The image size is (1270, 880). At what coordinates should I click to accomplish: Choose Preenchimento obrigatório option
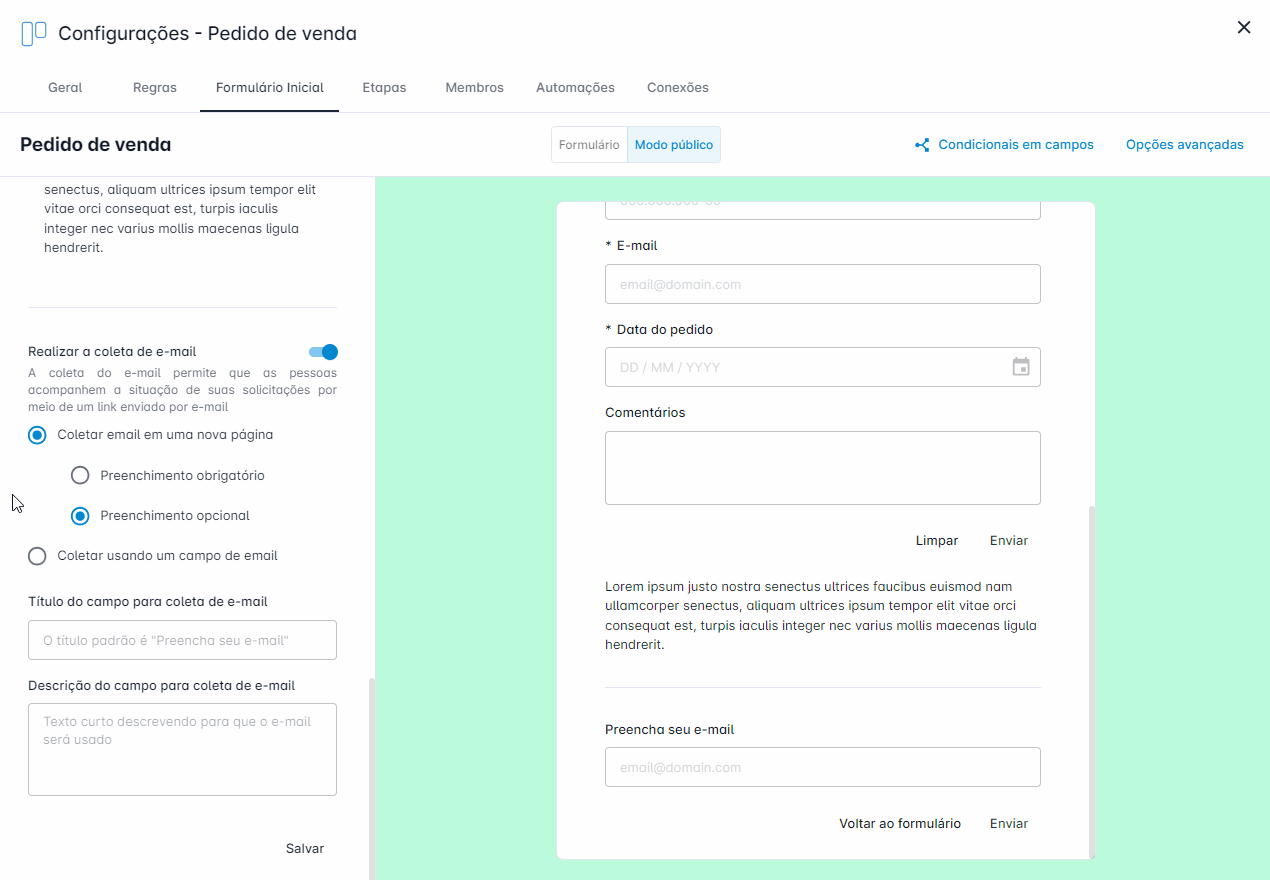pyautogui.click(x=81, y=475)
